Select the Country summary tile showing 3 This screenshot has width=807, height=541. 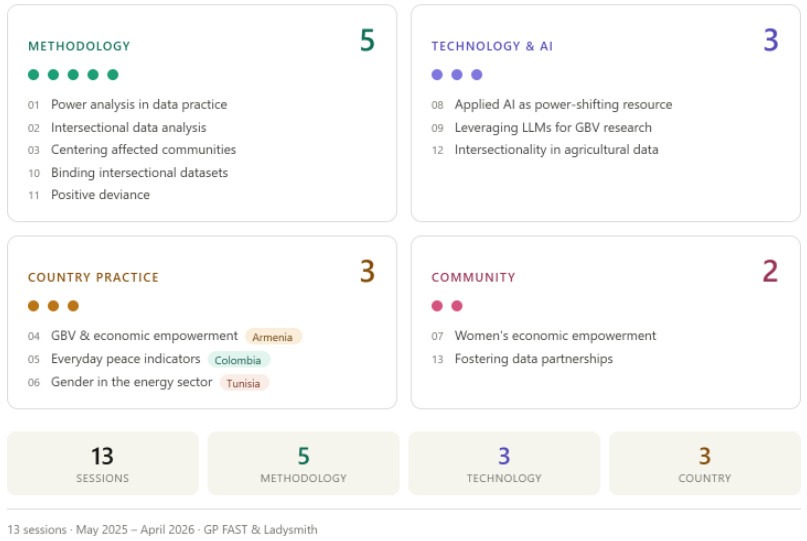[x=705, y=463]
